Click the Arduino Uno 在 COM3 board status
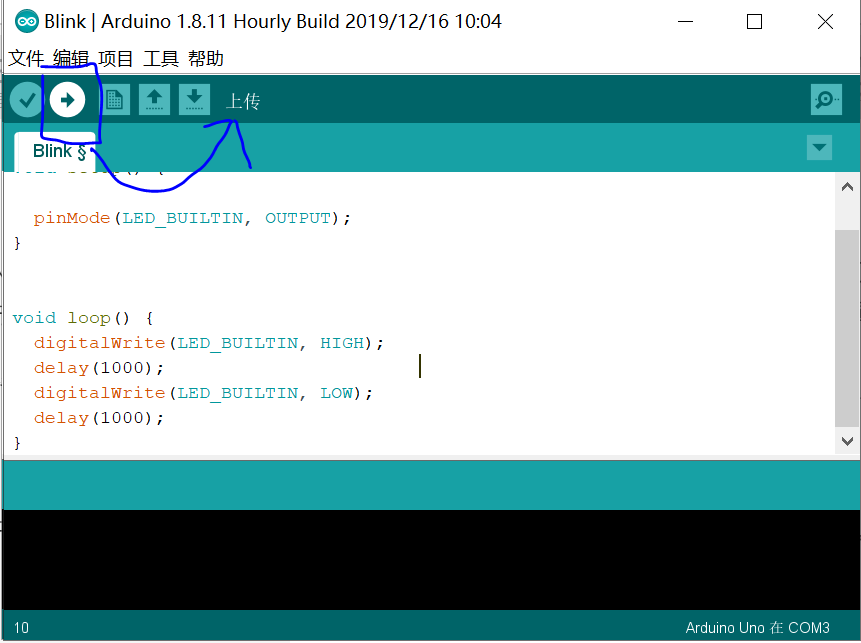Image resolution: width=861 pixels, height=643 pixels. pyautogui.click(x=757, y=628)
